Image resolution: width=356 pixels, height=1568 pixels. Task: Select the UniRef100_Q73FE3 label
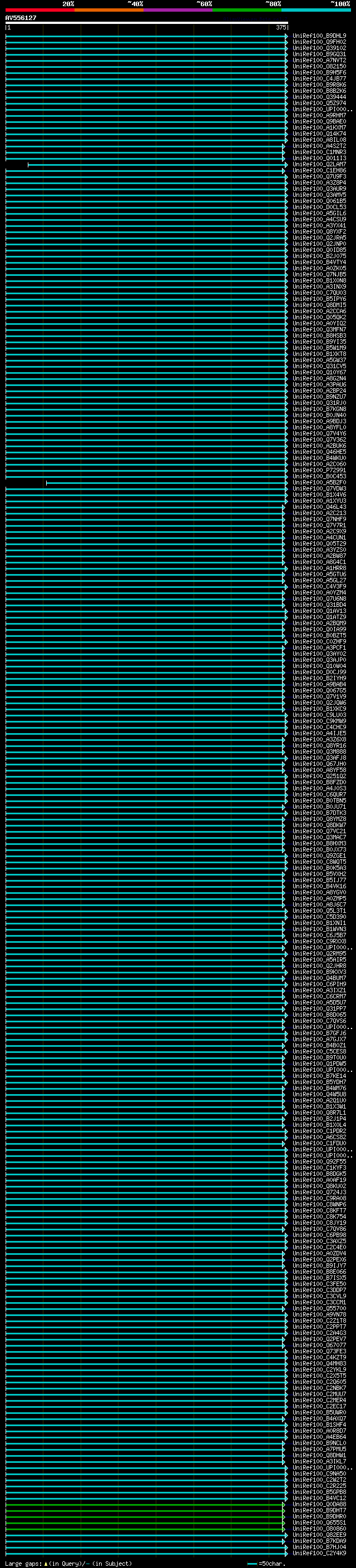[x=319, y=1351]
